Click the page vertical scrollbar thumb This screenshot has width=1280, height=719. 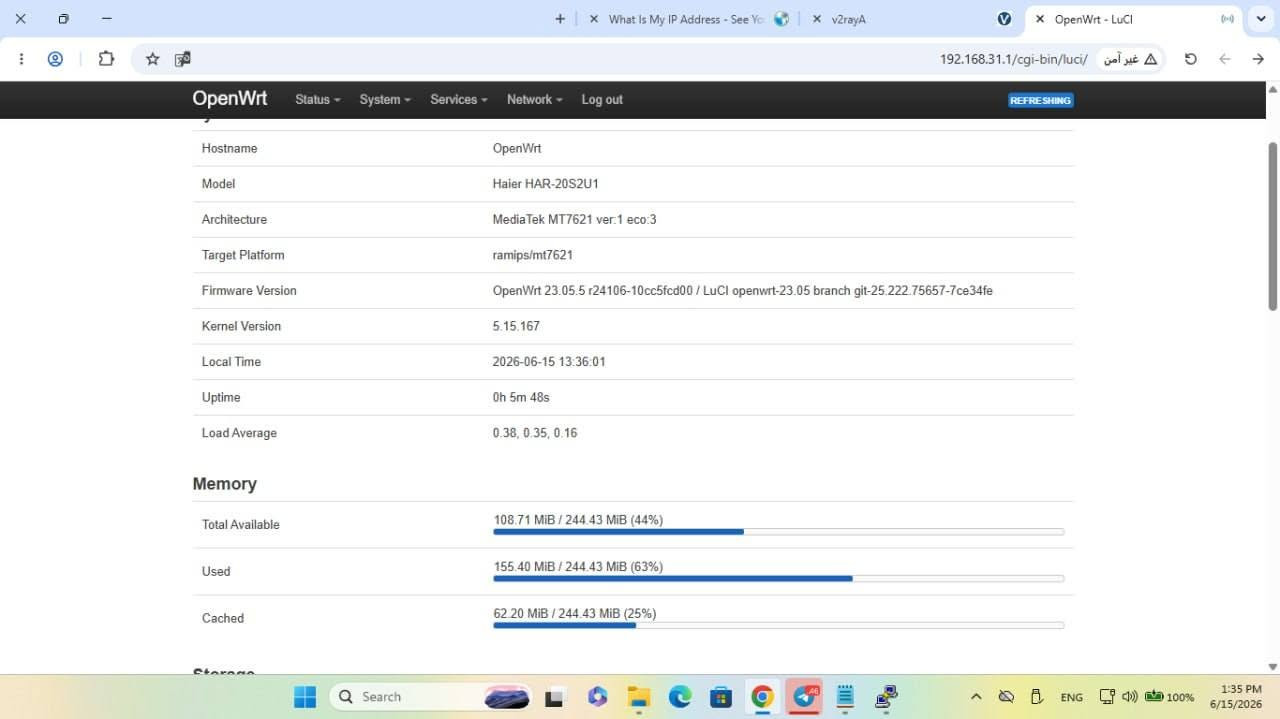pyautogui.click(x=1273, y=225)
